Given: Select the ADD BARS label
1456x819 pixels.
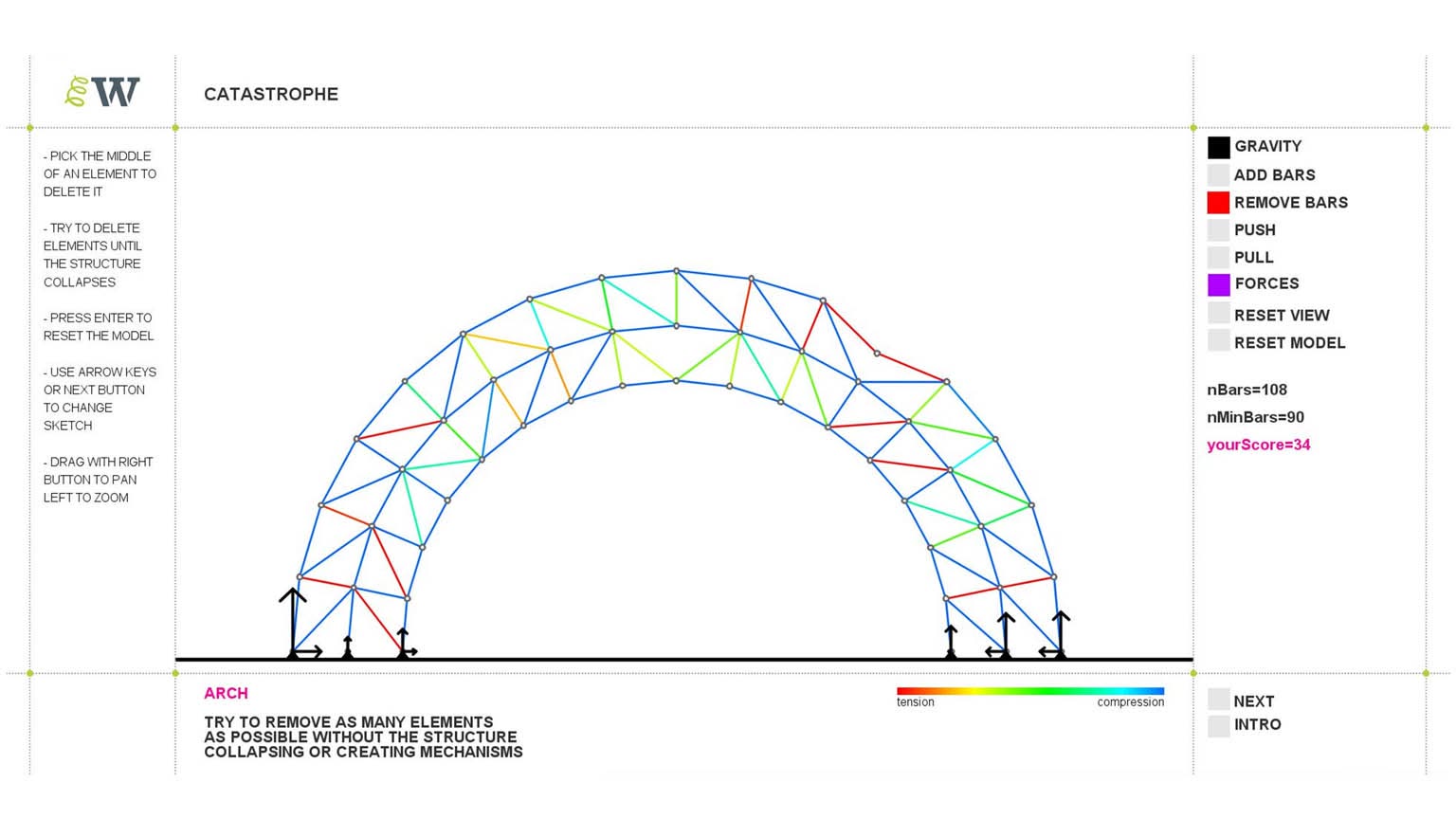Looking at the screenshot, I should click(x=1274, y=174).
